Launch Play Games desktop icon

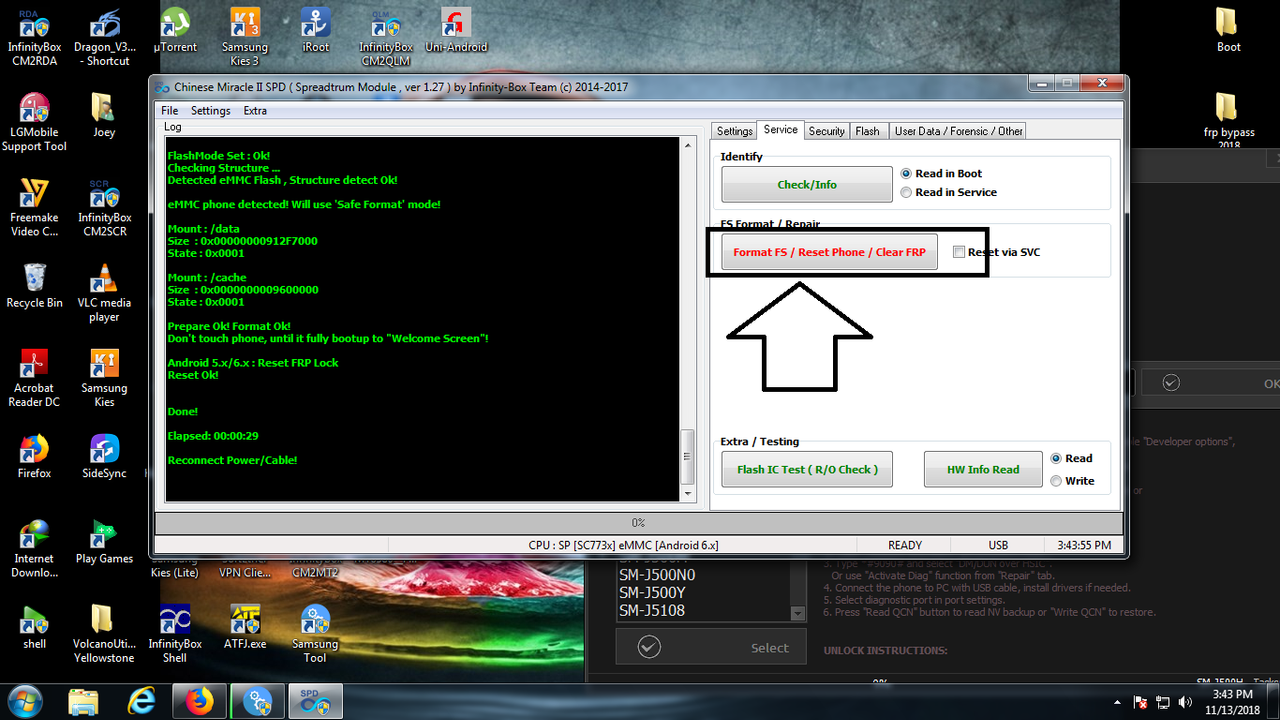[x=104, y=541]
